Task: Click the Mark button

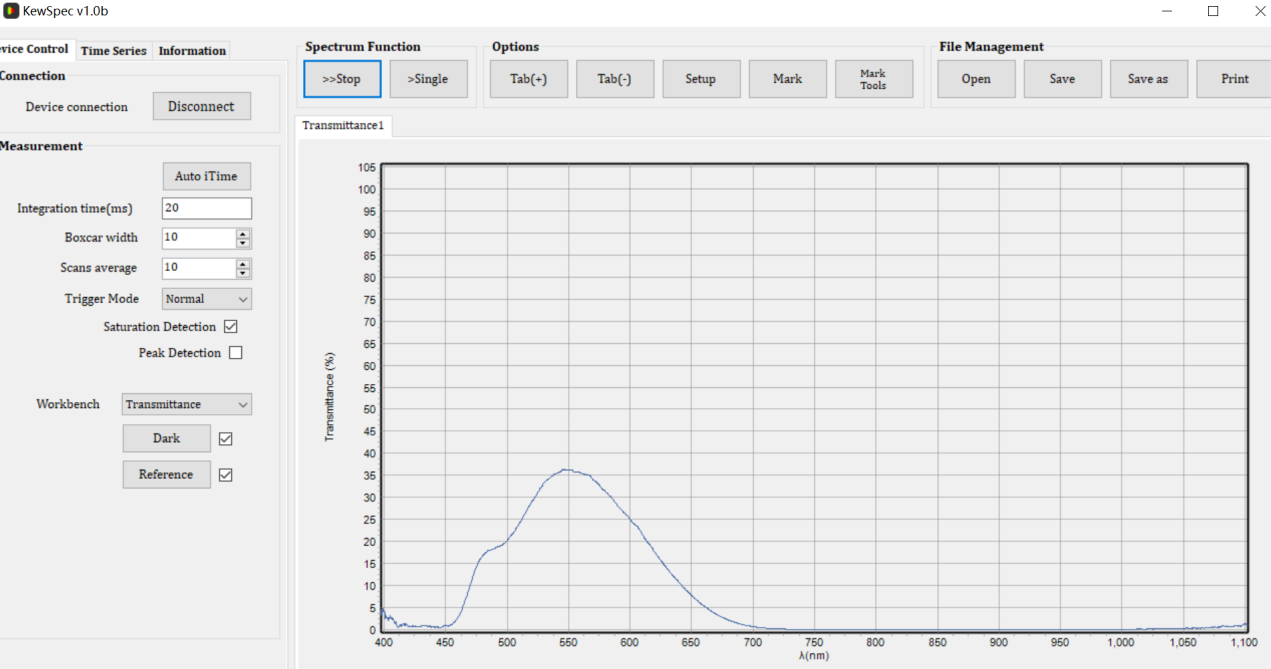Action: click(x=787, y=79)
